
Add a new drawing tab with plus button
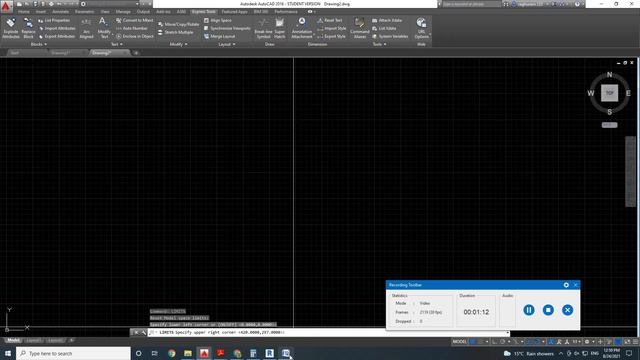pos(136,53)
